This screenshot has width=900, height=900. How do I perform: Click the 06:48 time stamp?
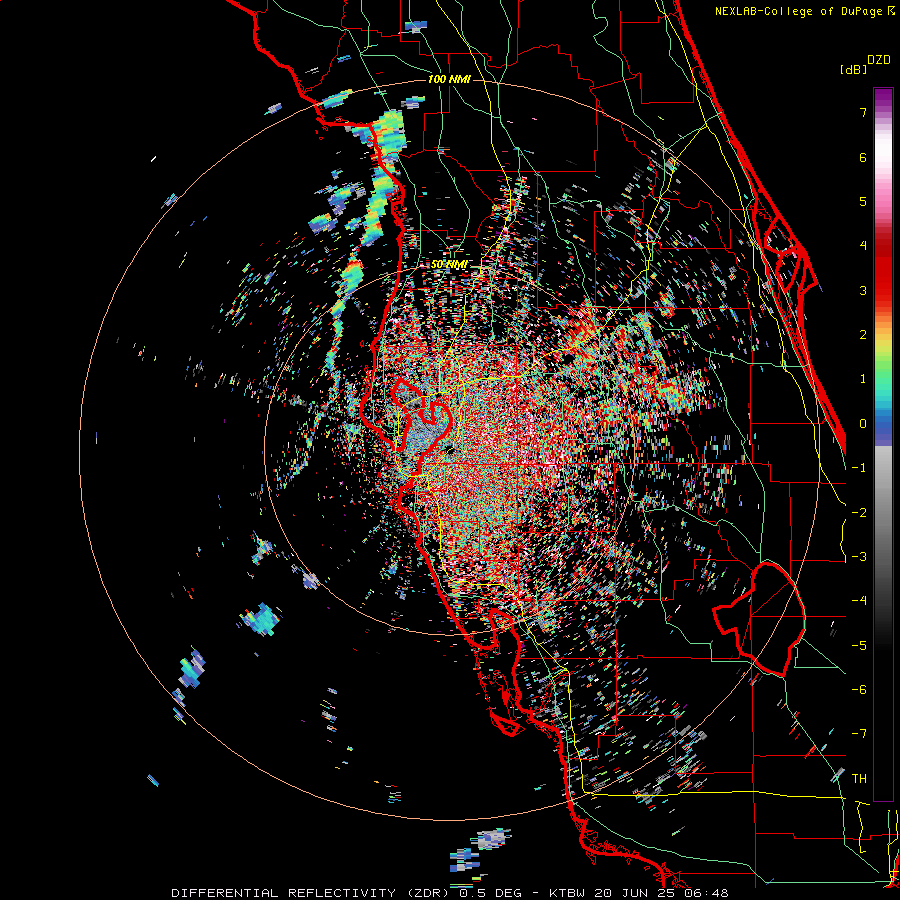[x=707, y=893]
